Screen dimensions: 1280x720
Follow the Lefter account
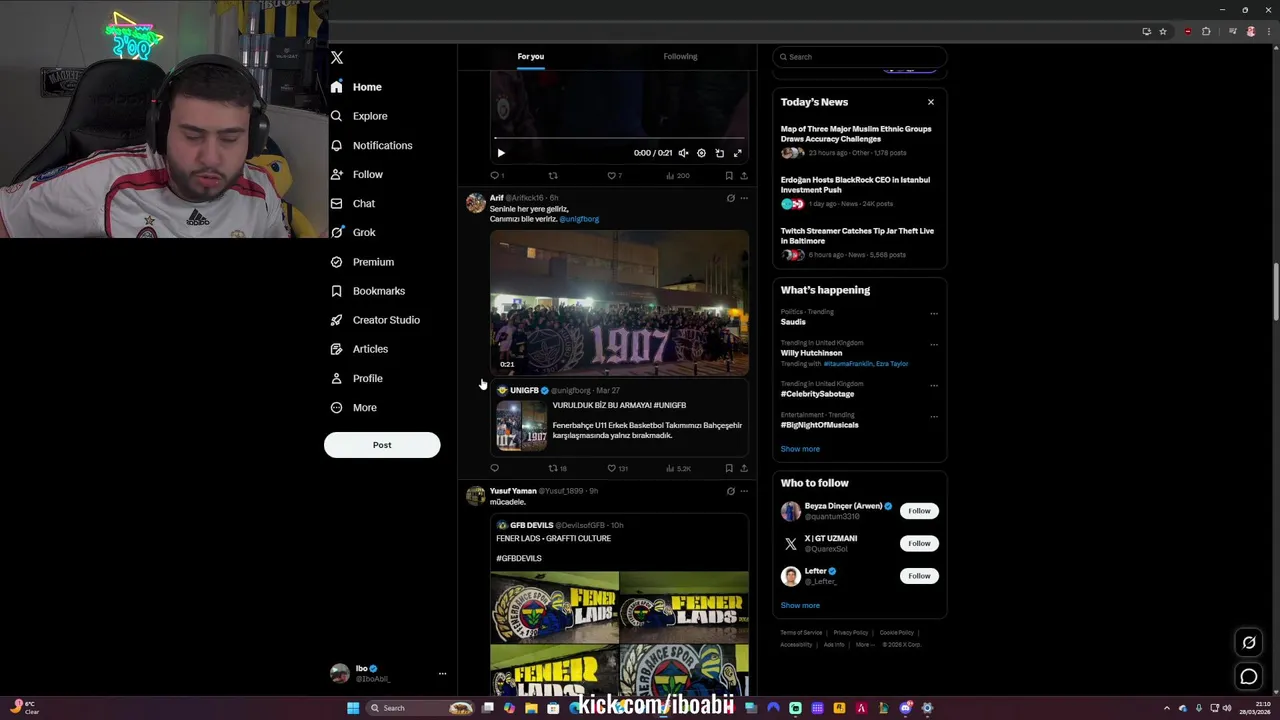click(x=919, y=576)
